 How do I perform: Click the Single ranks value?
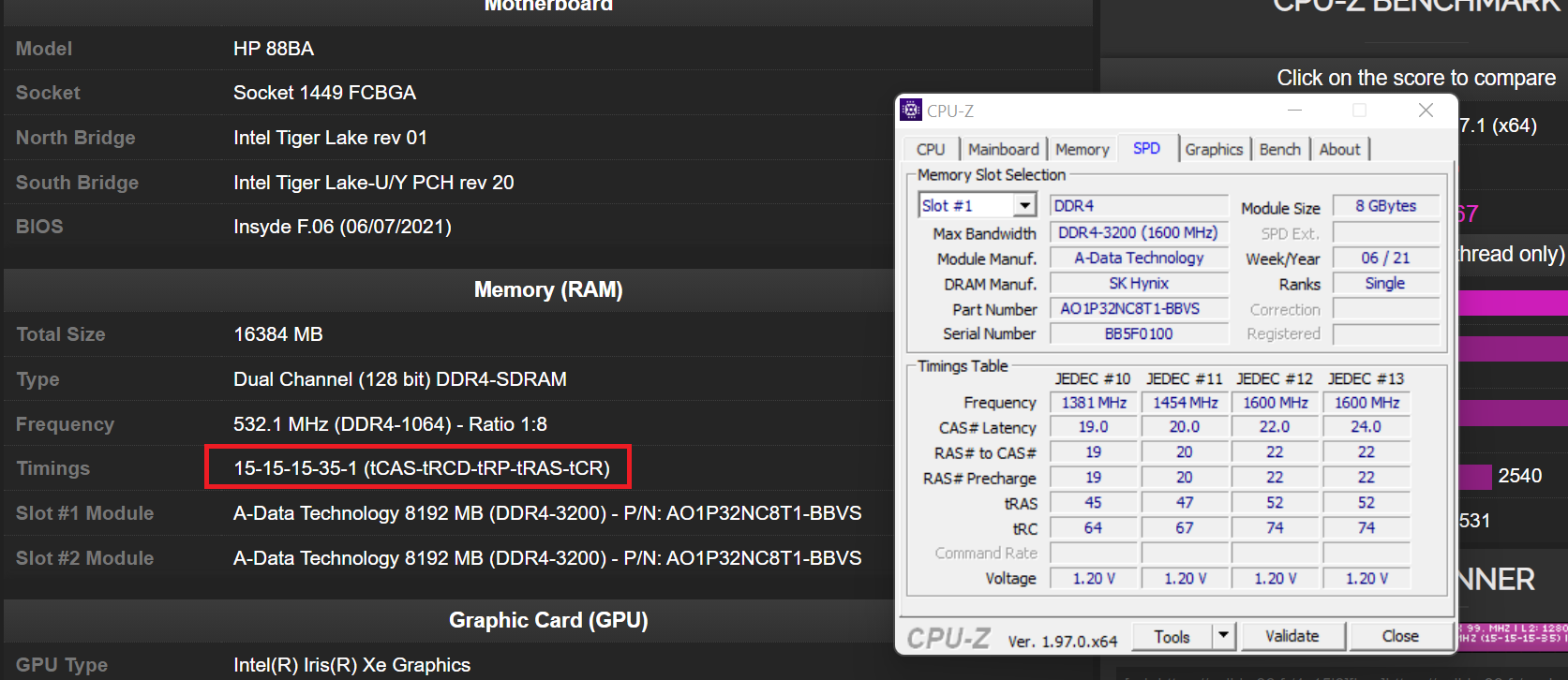click(1385, 283)
